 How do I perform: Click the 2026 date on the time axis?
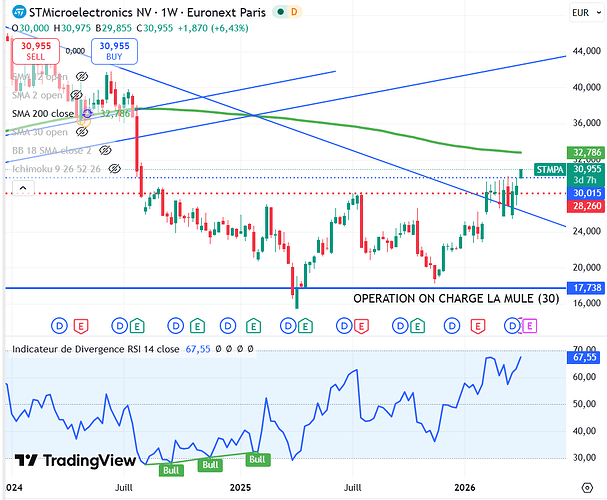[x=465, y=487]
